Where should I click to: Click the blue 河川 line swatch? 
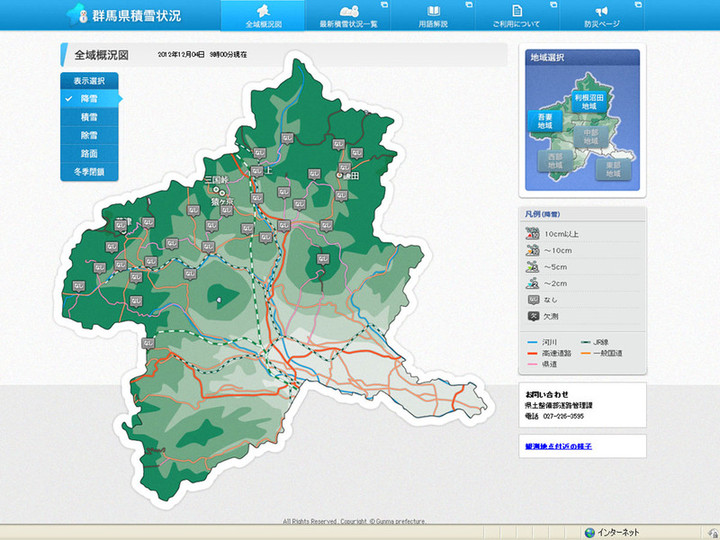tap(533, 342)
